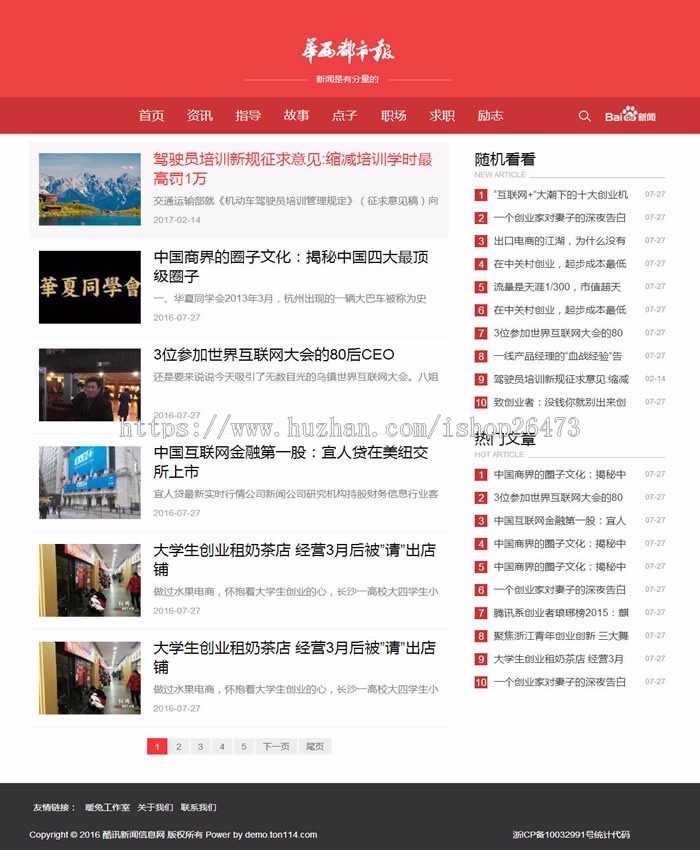Open hot item 3 中国互联网金融第一股：宜人
Image resolution: width=700 pixels, height=850 pixels.
click(560, 520)
